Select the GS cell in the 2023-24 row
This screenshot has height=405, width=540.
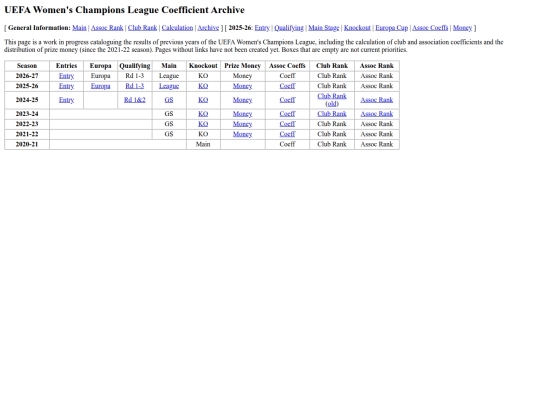click(169, 114)
